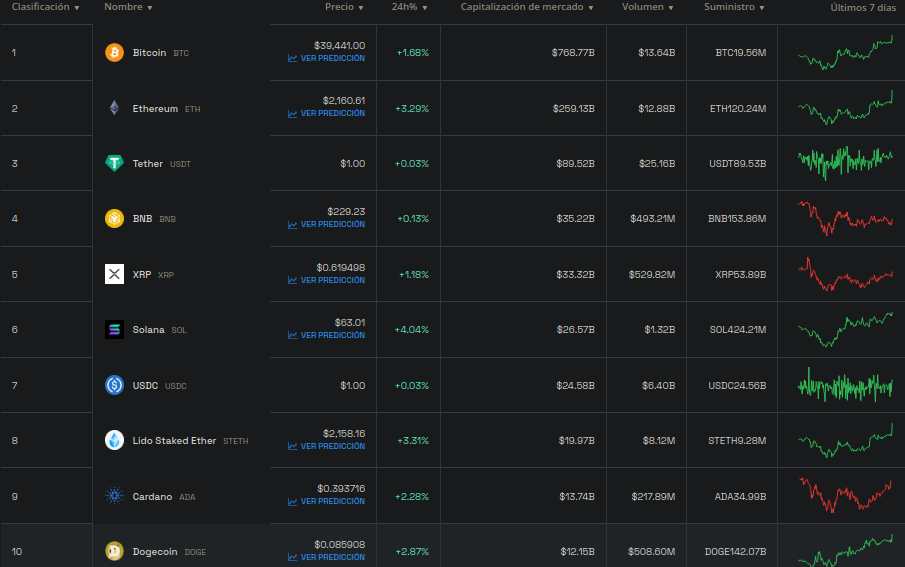Image resolution: width=905 pixels, height=567 pixels.
Task: Click the chart icon beside Ethereum's prediction link
Action: (x=293, y=114)
